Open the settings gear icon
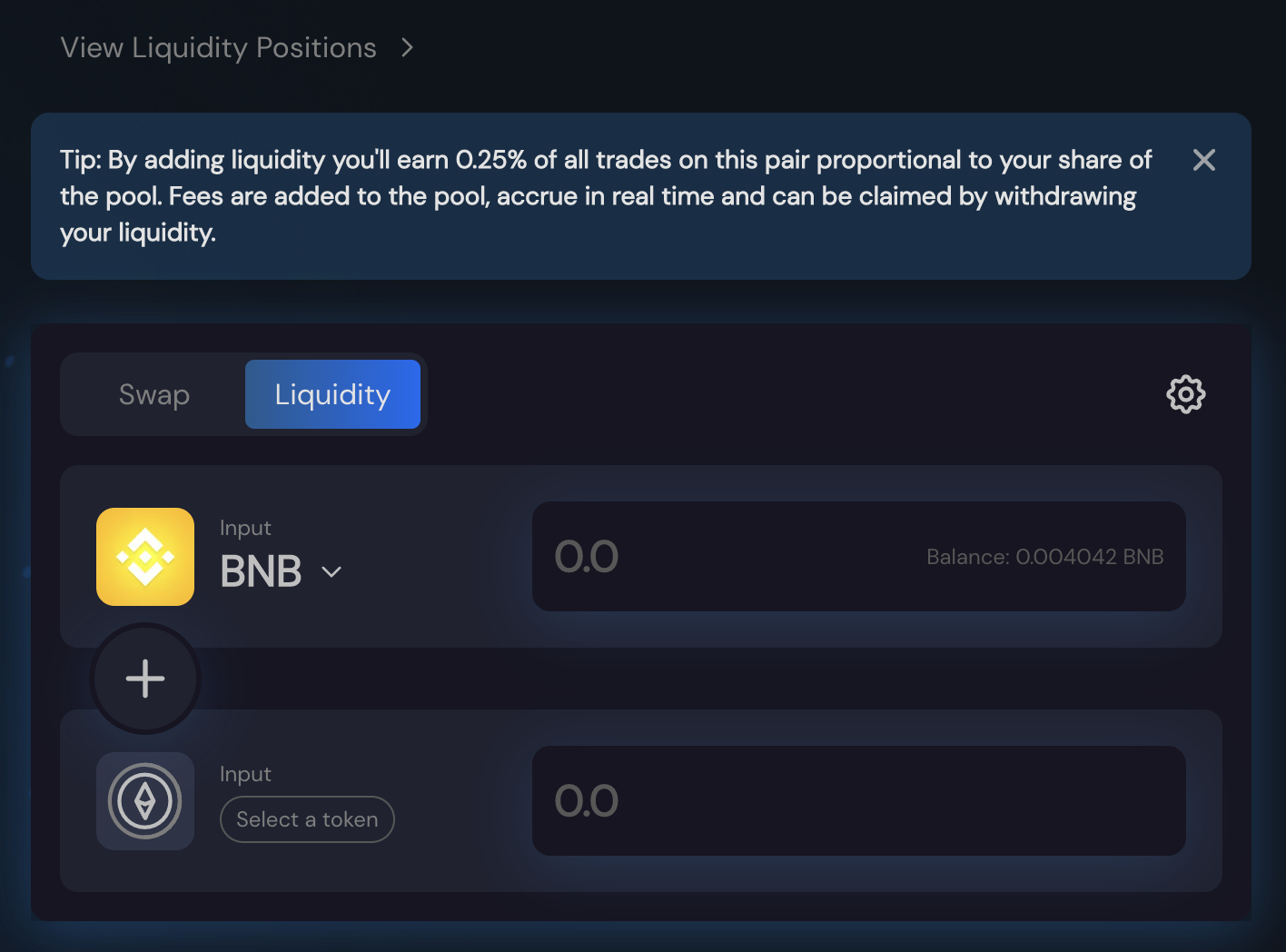Screen dimensions: 1286x952 (x=1185, y=394)
